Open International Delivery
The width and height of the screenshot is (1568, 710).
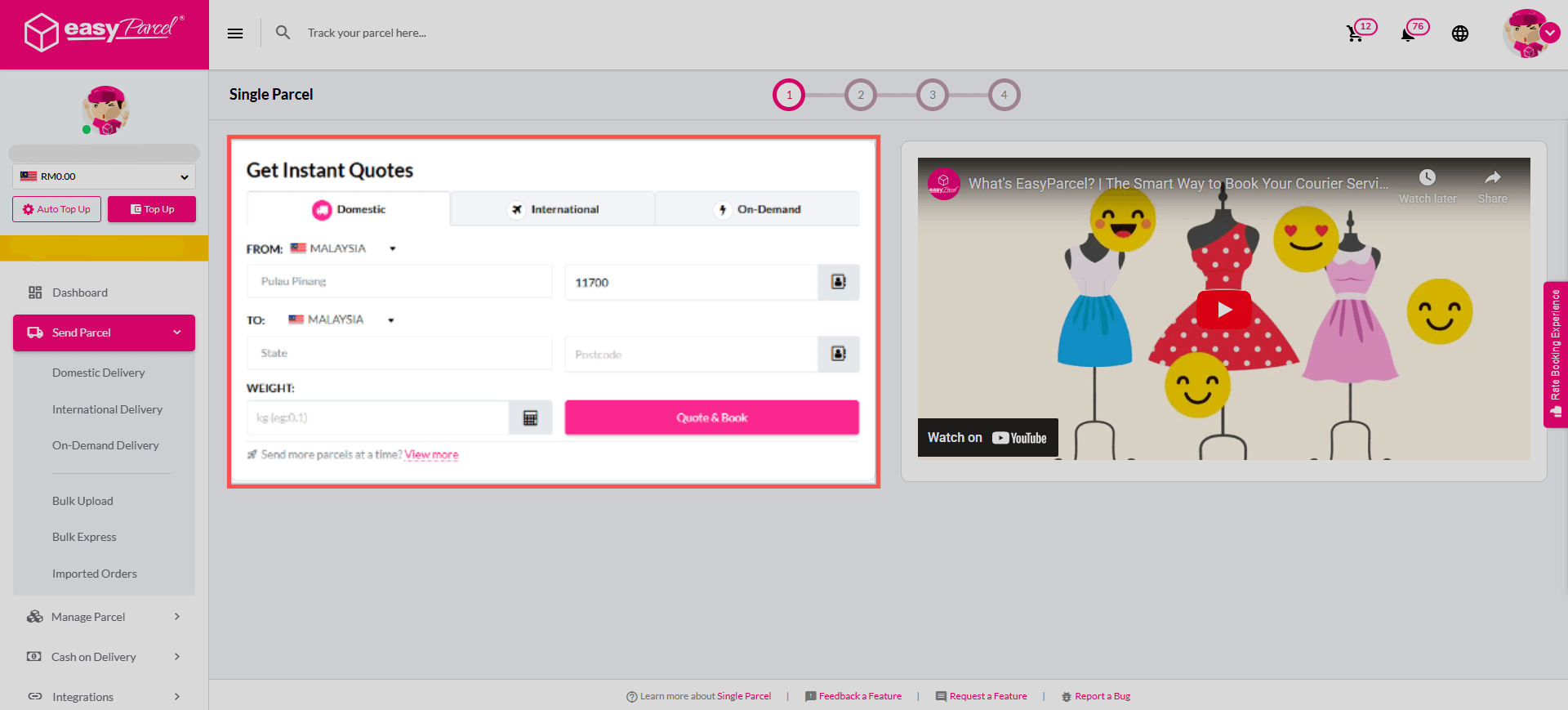(108, 409)
